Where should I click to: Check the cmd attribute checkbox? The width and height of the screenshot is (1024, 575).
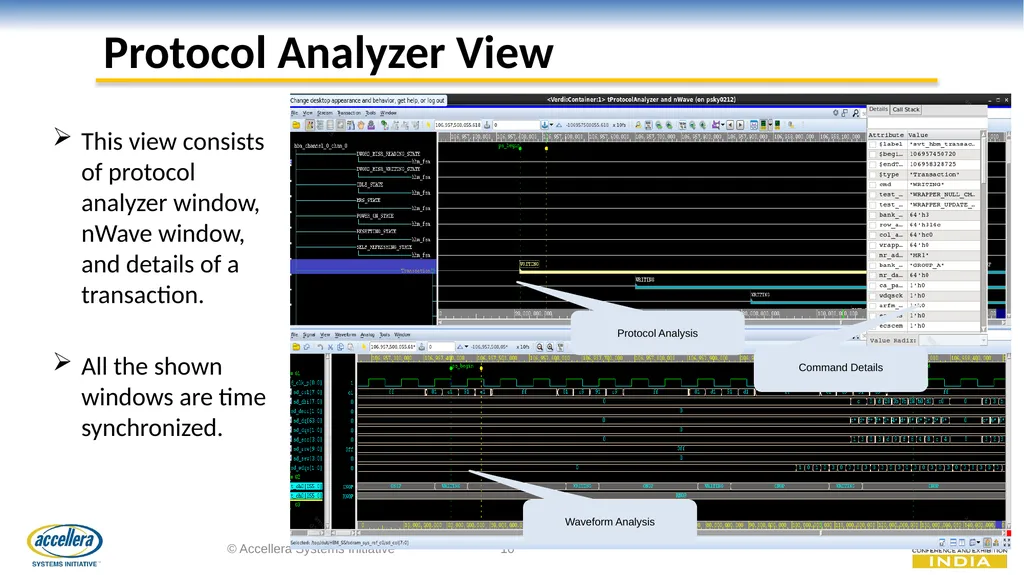click(873, 184)
